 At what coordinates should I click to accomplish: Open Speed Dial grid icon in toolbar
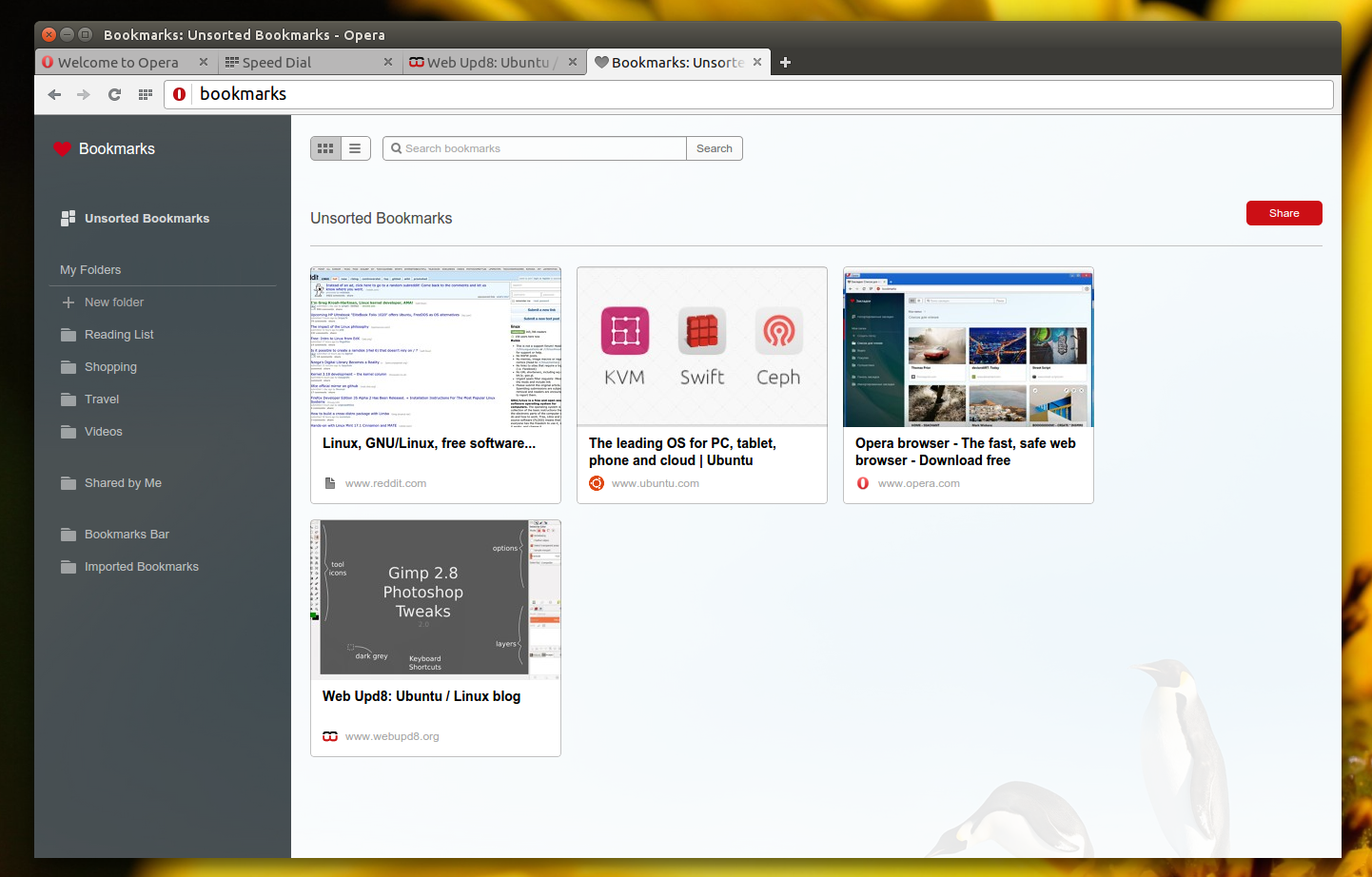(146, 94)
